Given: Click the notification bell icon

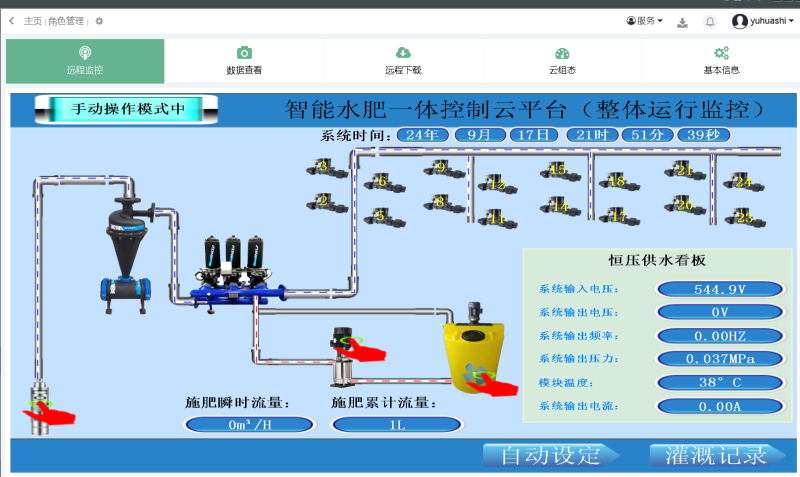Looking at the screenshot, I should [x=710, y=21].
